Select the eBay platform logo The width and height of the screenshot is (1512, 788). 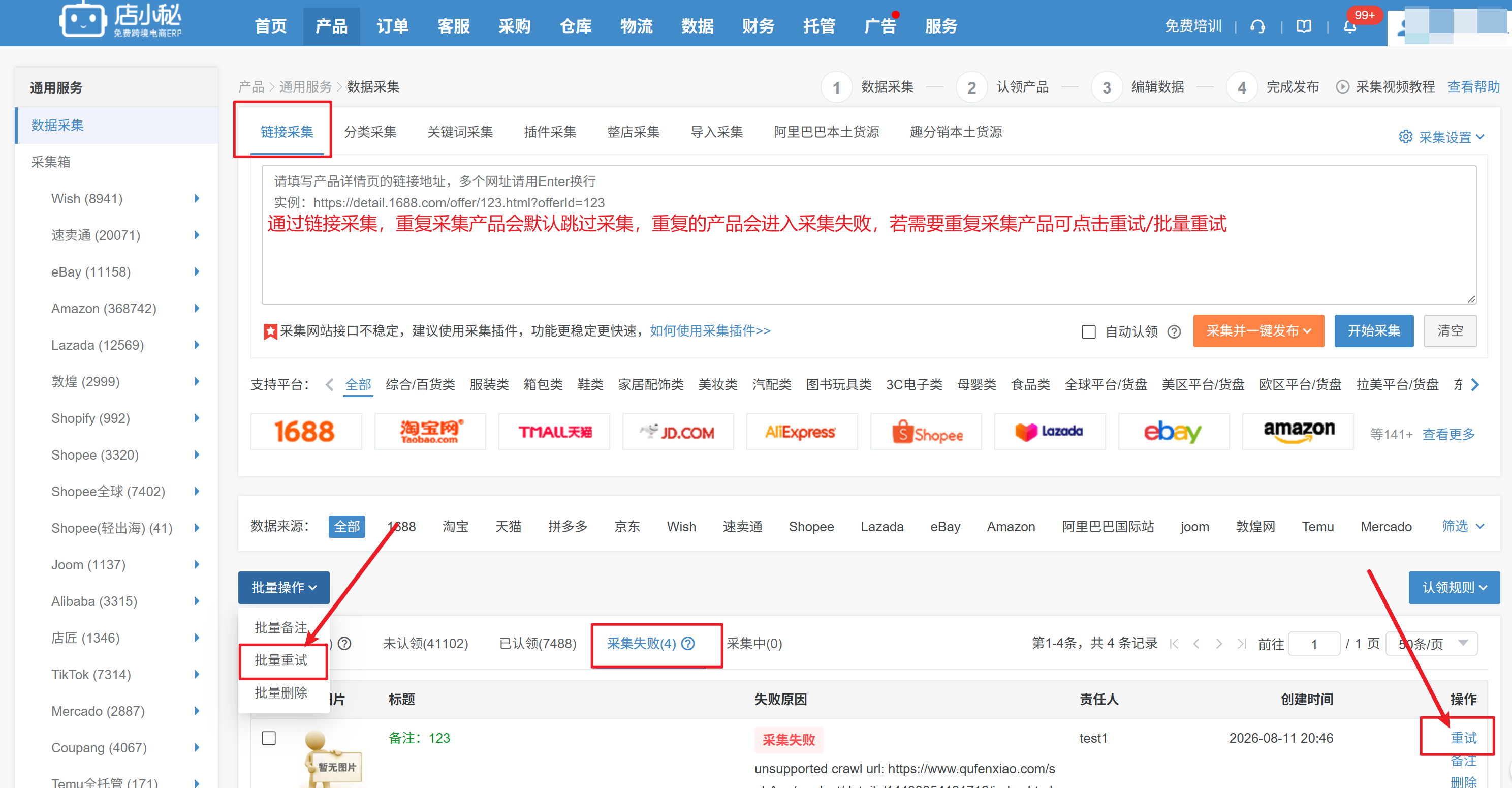1173,432
